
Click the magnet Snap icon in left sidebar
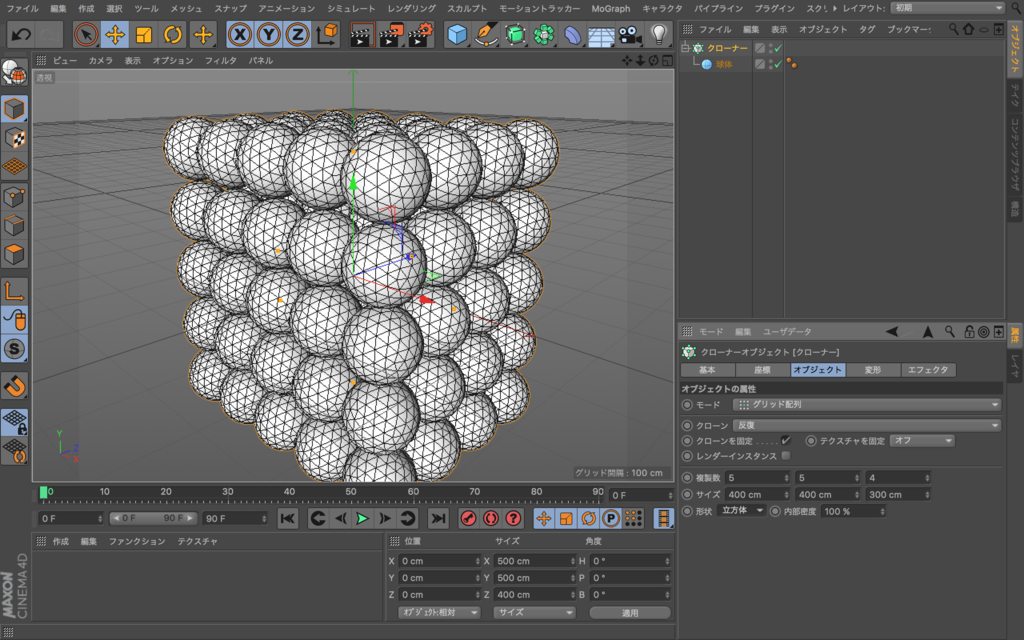(x=15, y=385)
